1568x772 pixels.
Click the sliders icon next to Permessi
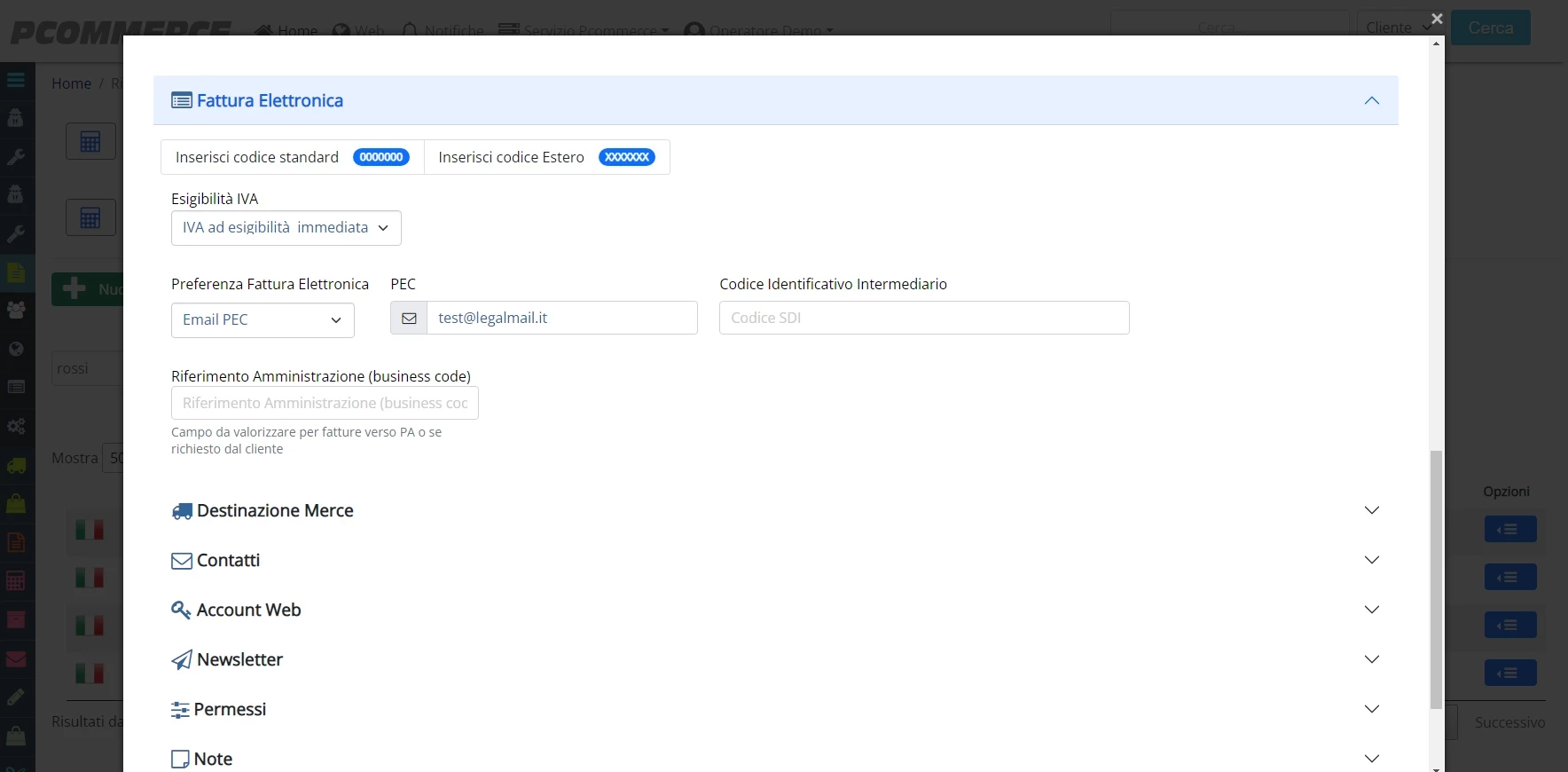click(180, 710)
